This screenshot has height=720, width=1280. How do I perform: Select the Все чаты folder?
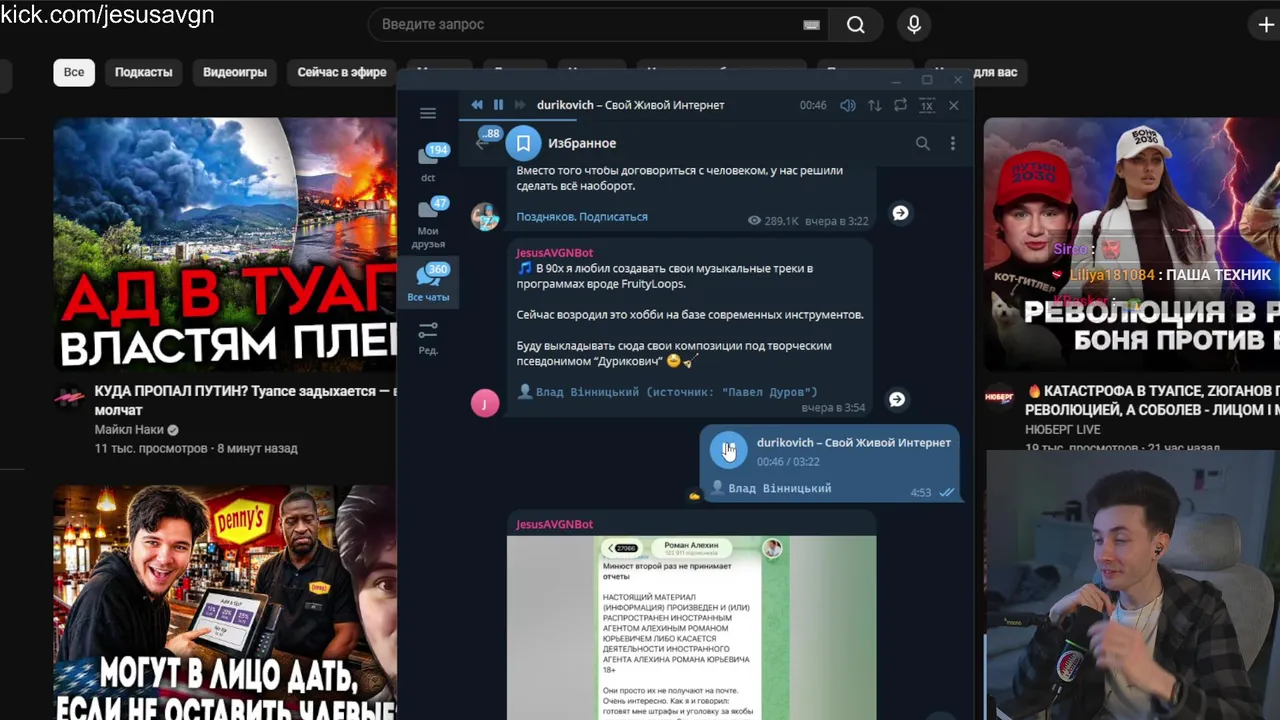428,283
